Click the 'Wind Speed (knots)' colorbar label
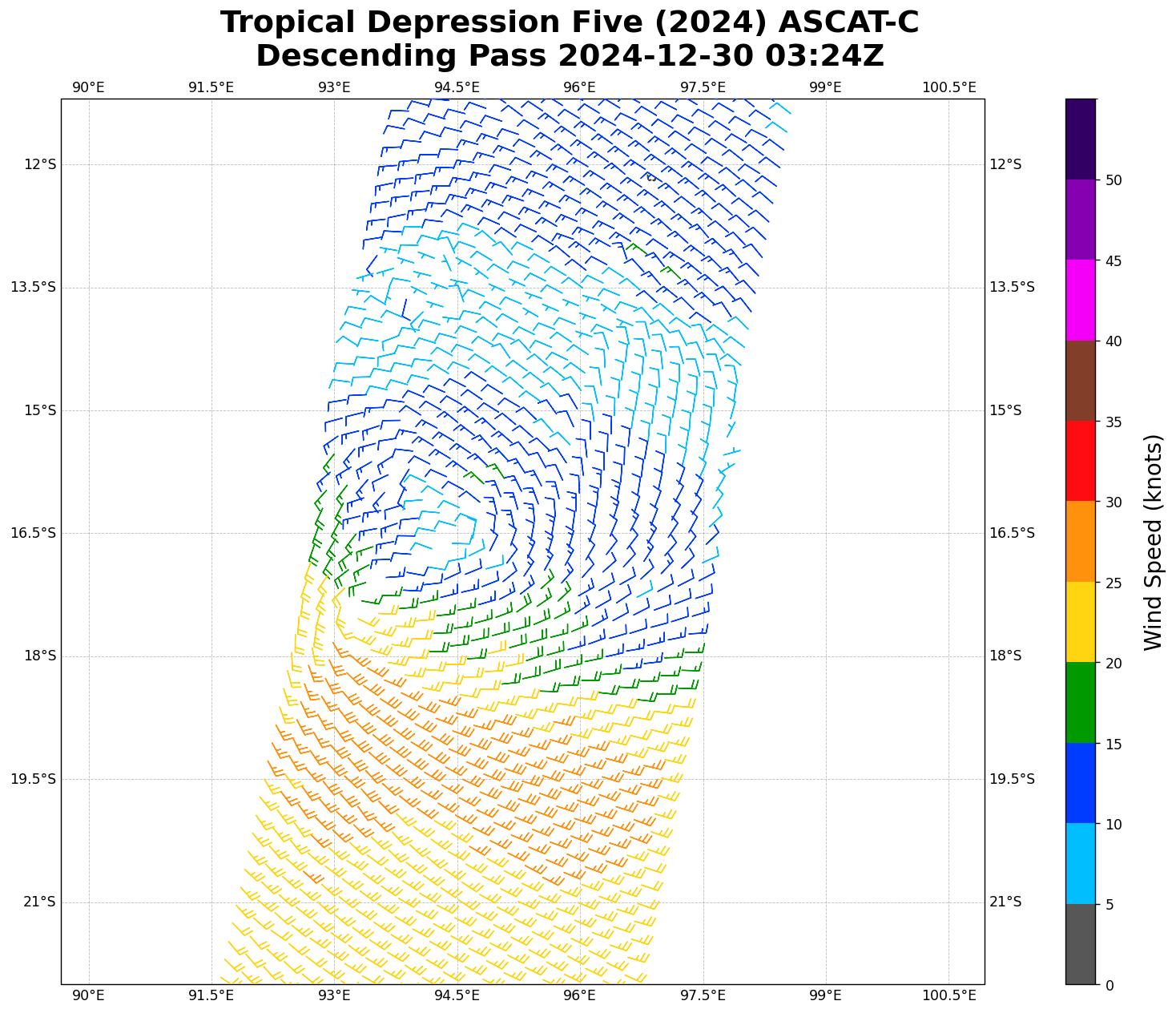This screenshot has height=1013, width=1176. [x=1152, y=542]
